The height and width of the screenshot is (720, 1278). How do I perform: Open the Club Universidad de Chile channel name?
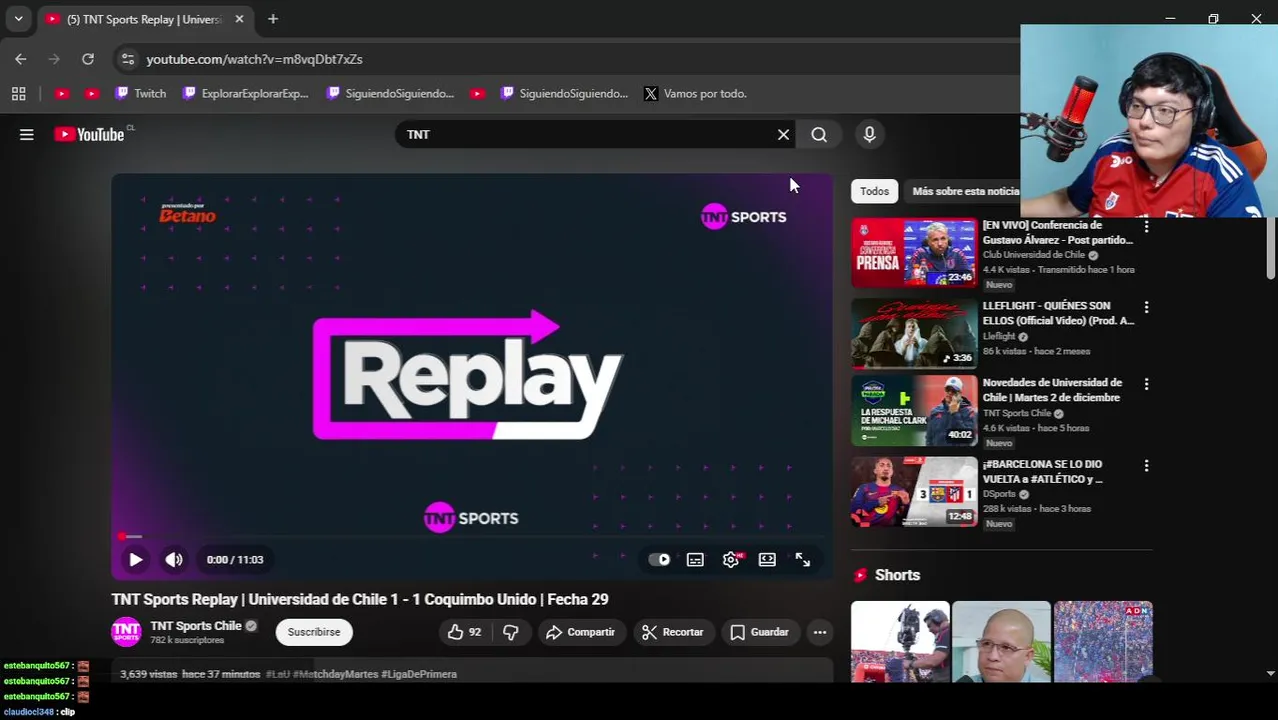(1034, 255)
